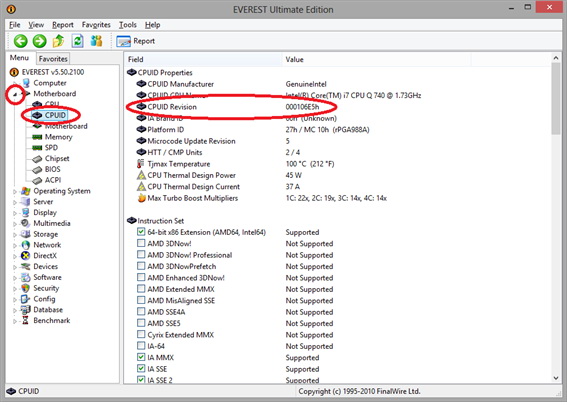Expand the Network tree node
This screenshot has width=567, height=406.
15,246
